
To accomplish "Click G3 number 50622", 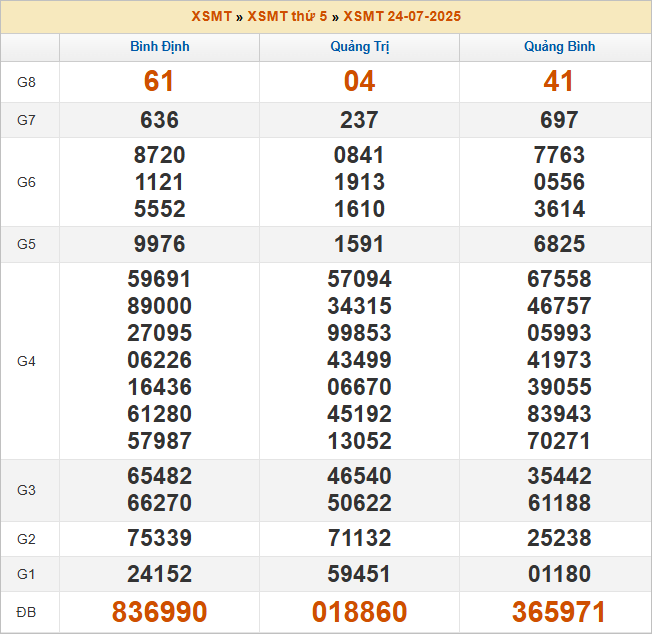I will (x=359, y=503).
